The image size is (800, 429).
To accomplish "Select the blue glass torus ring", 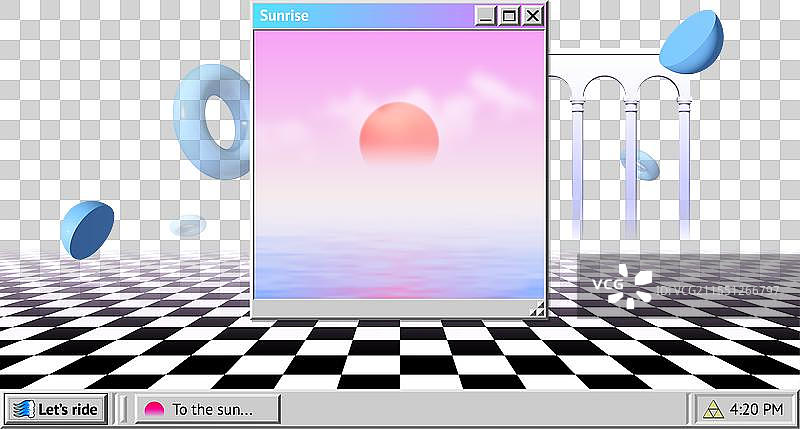I will [x=210, y=120].
